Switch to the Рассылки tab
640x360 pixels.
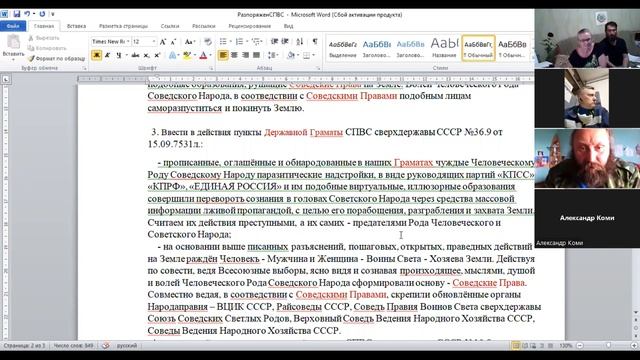click(204, 26)
